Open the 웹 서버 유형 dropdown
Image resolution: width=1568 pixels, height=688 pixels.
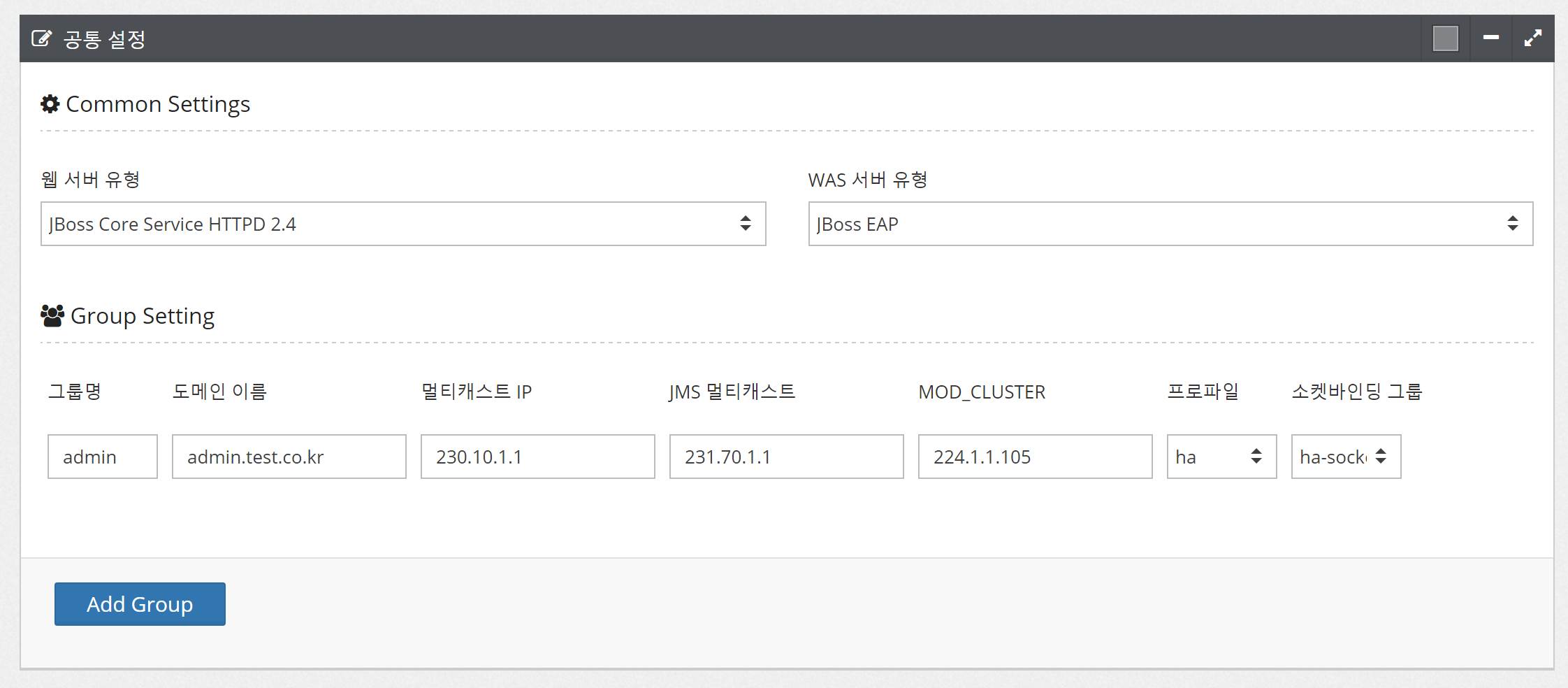[x=403, y=224]
